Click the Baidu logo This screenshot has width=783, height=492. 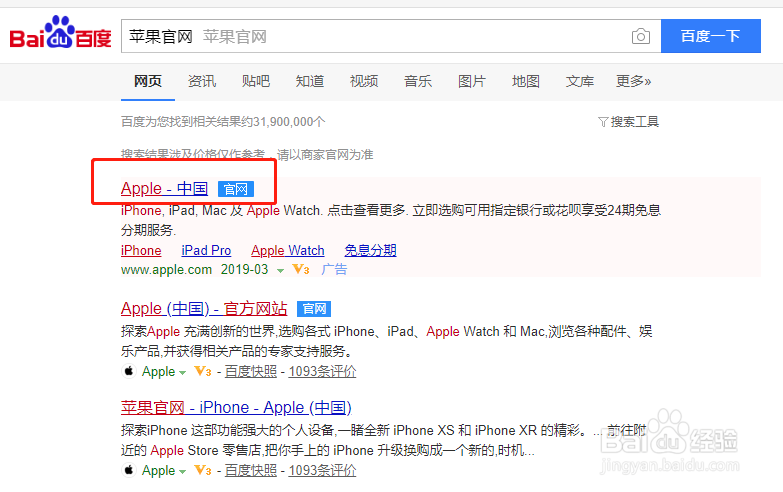(x=60, y=32)
